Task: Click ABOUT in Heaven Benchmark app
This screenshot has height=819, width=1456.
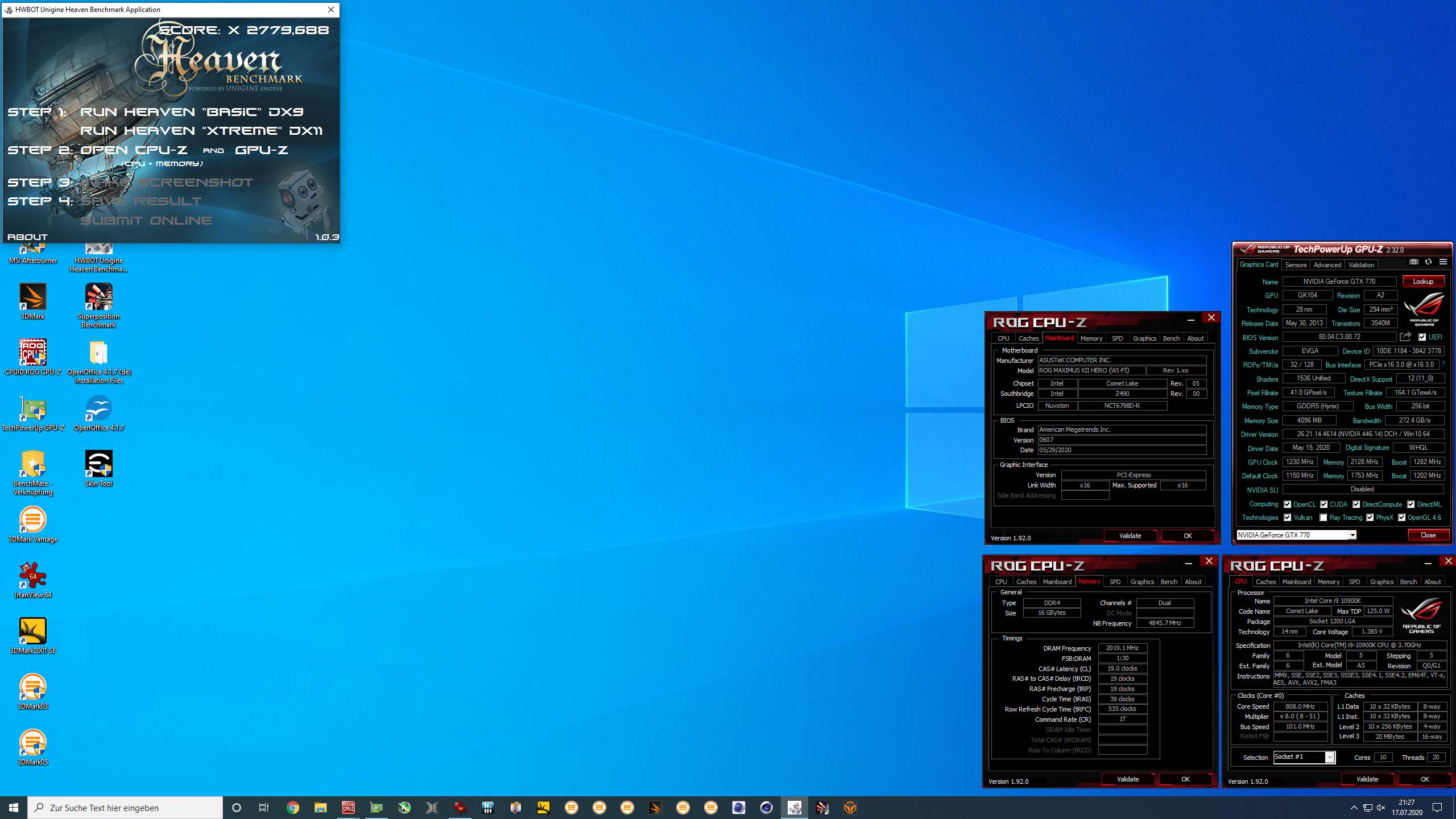Action: click(27, 237)
